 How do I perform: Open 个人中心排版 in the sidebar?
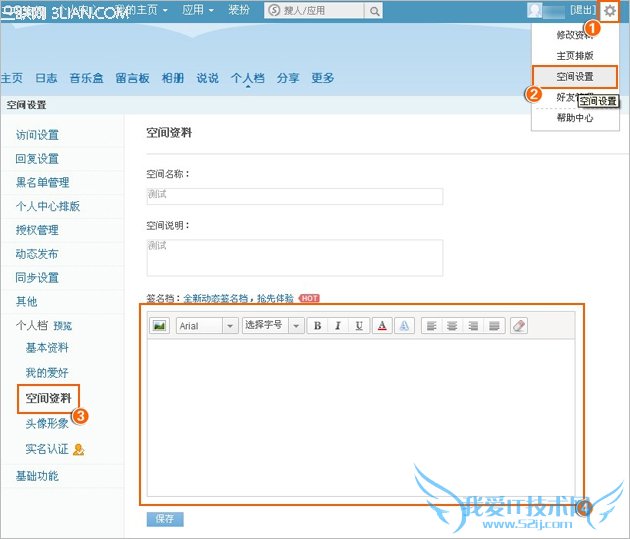click(x=48, y=206)
